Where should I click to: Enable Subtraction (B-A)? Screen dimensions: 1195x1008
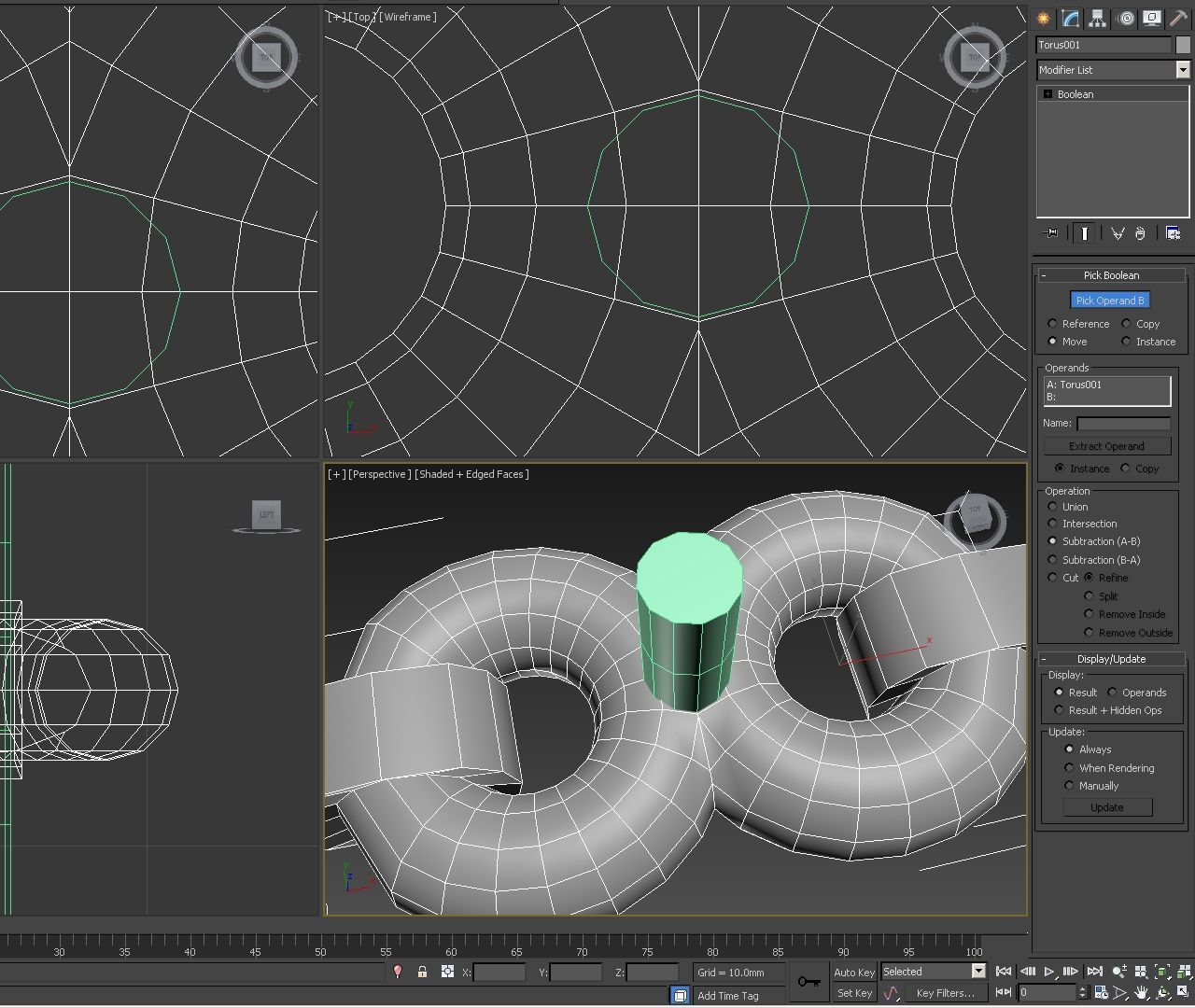[1053, 559]
